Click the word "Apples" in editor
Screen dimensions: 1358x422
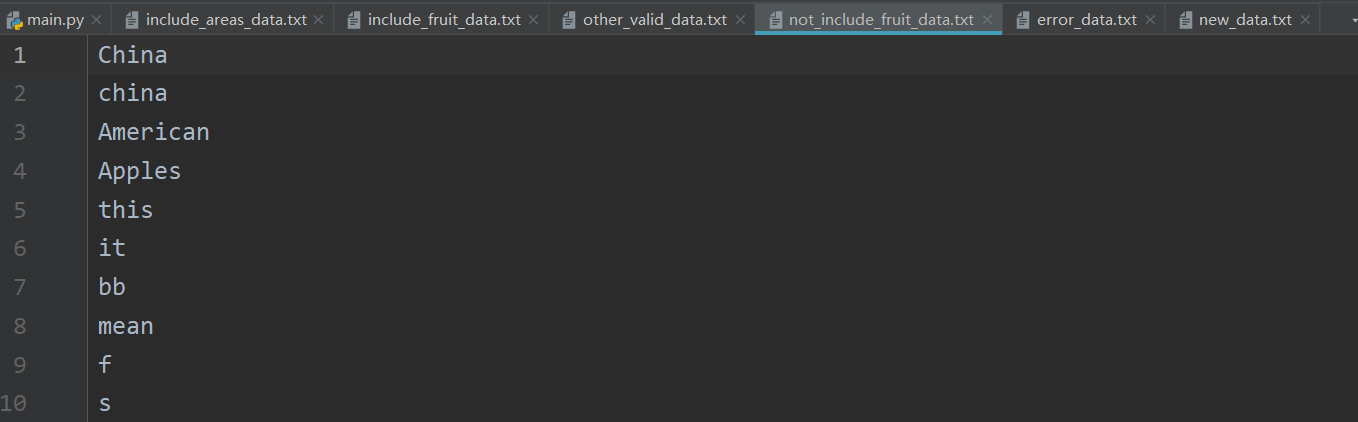click(x=140, y=171)
